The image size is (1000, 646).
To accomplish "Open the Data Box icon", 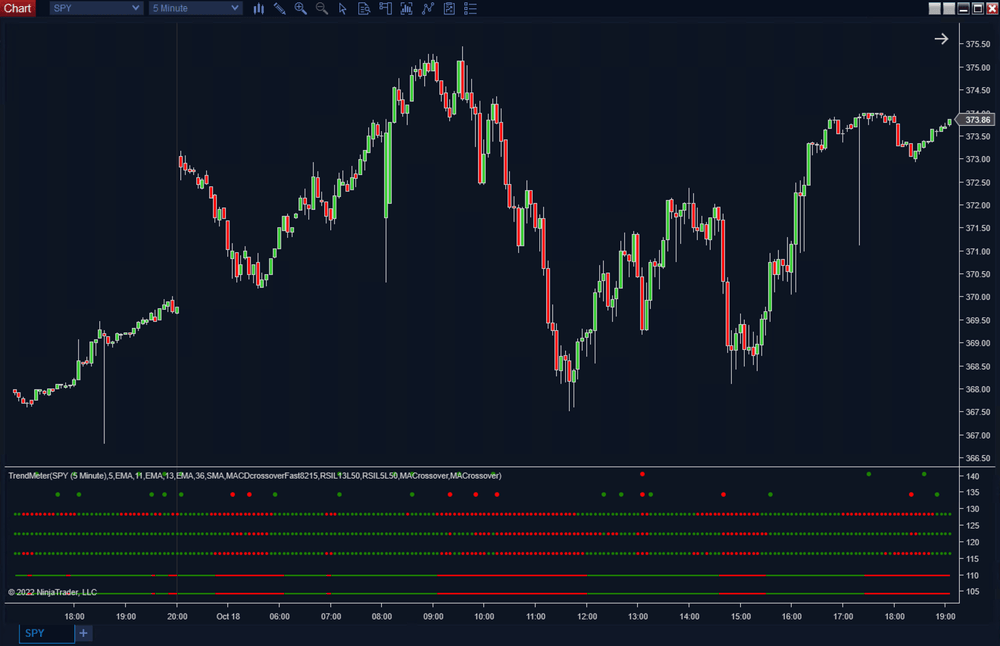I will click(364, 8).
